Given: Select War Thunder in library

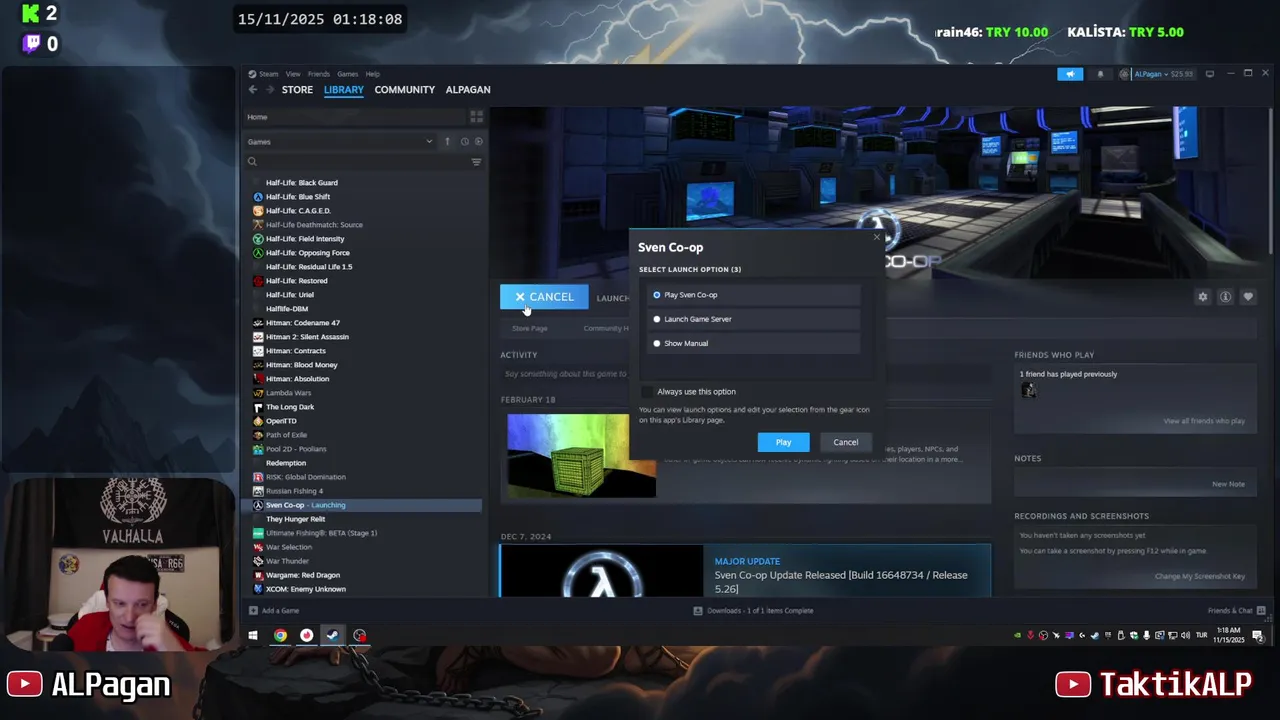Looking at the screenshot, I should click(x=287, y=561).
